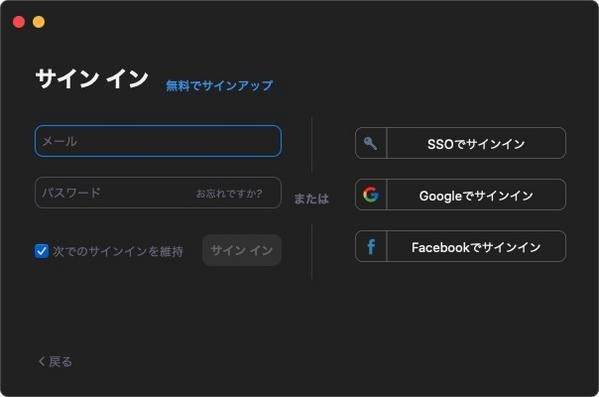599x397 pixels.
Task: Choose Googleでサインイン
Action: coord(460,195)
